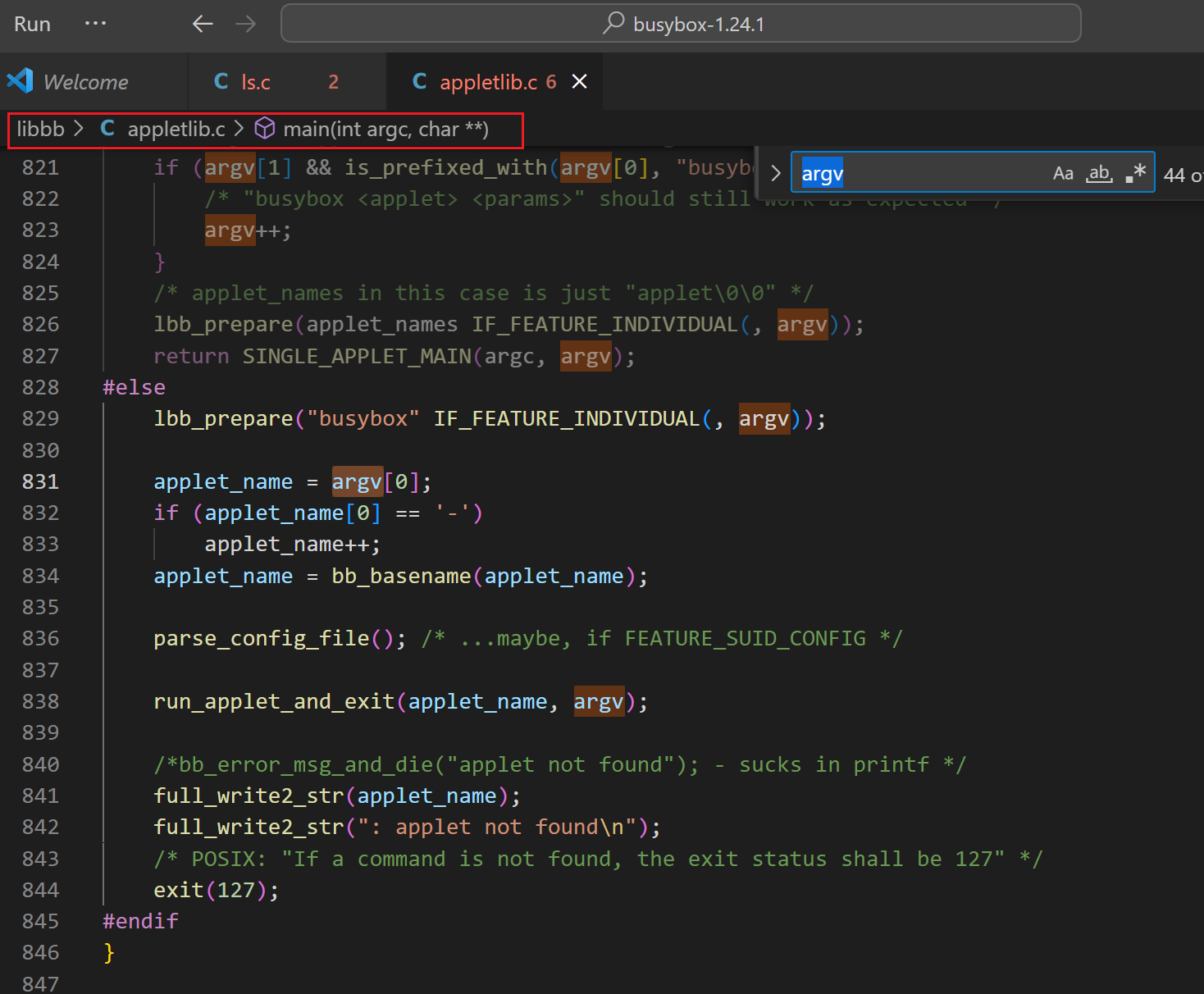
Task: Click the C file icon on appletlib.c tab
Action: (420, 81)
